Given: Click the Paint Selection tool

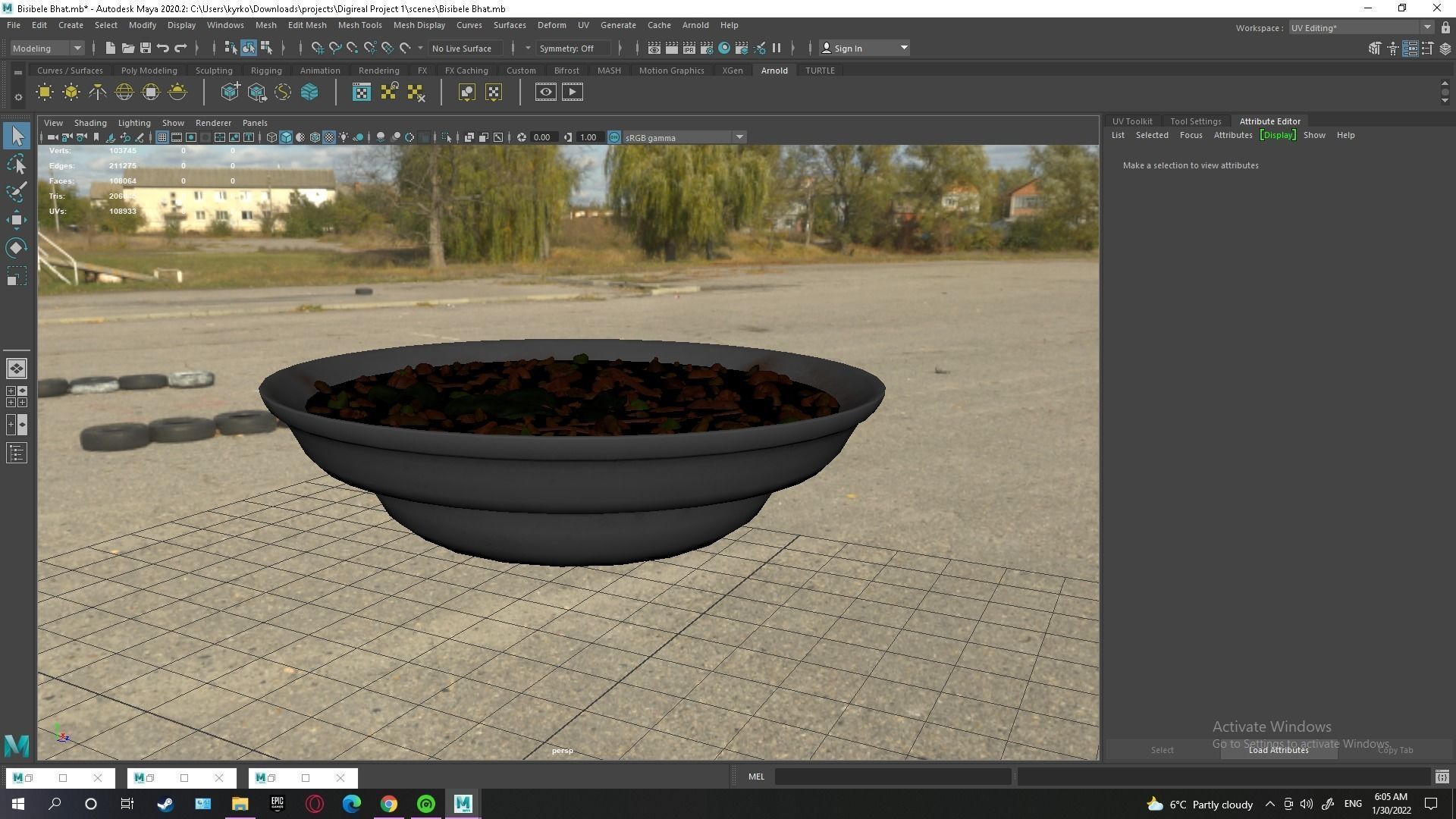Looking at the screenshot, I should 17,191.
